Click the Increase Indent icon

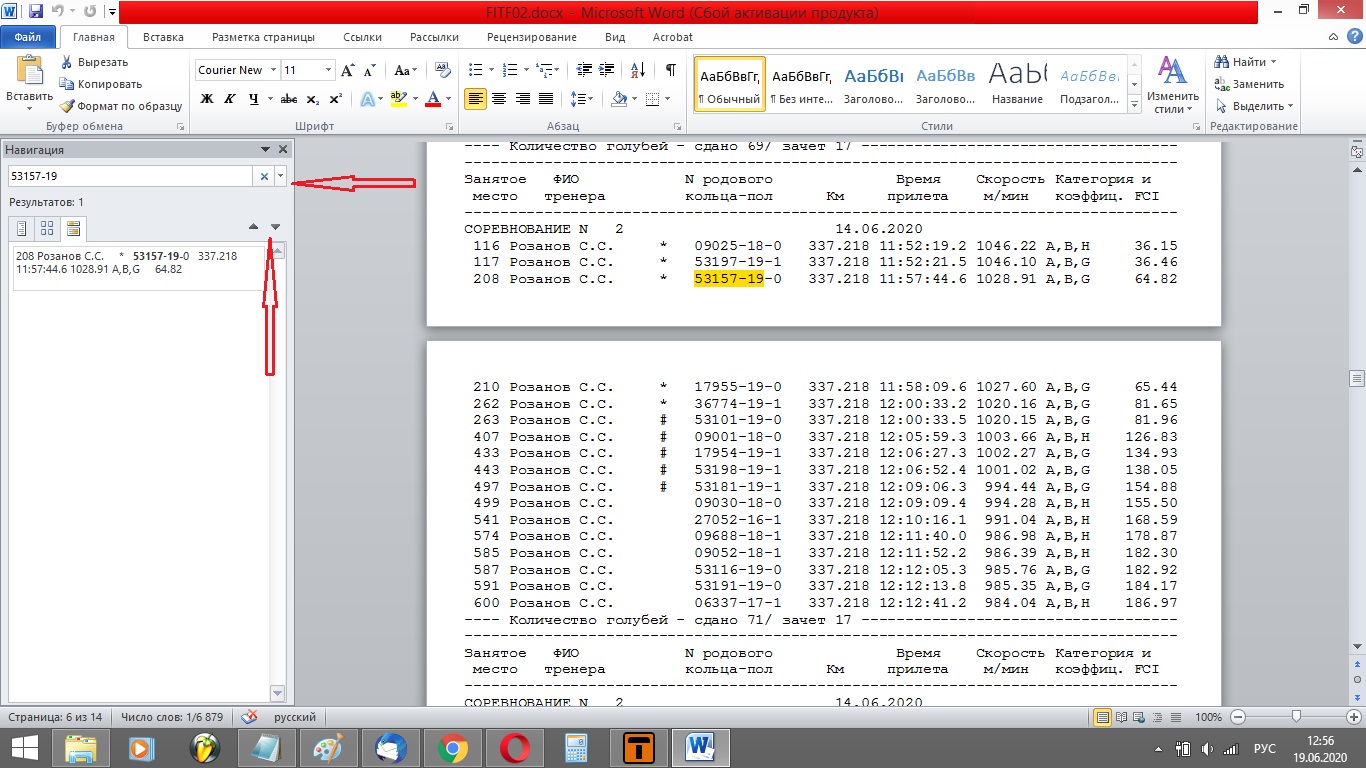[x=604, y=70]
